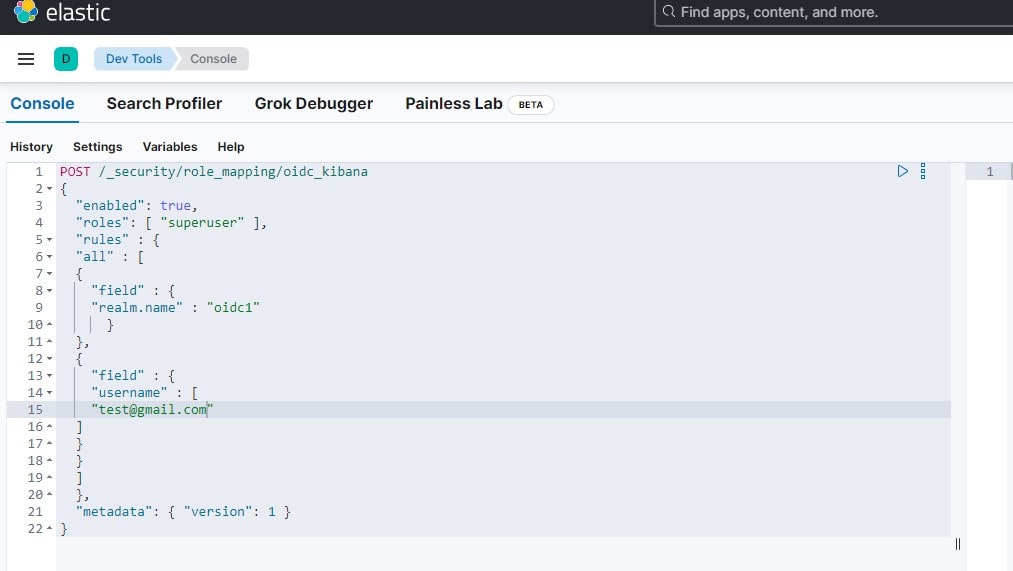
Task: Click the "roles" key on line 4
Action: tap(102, 222)
